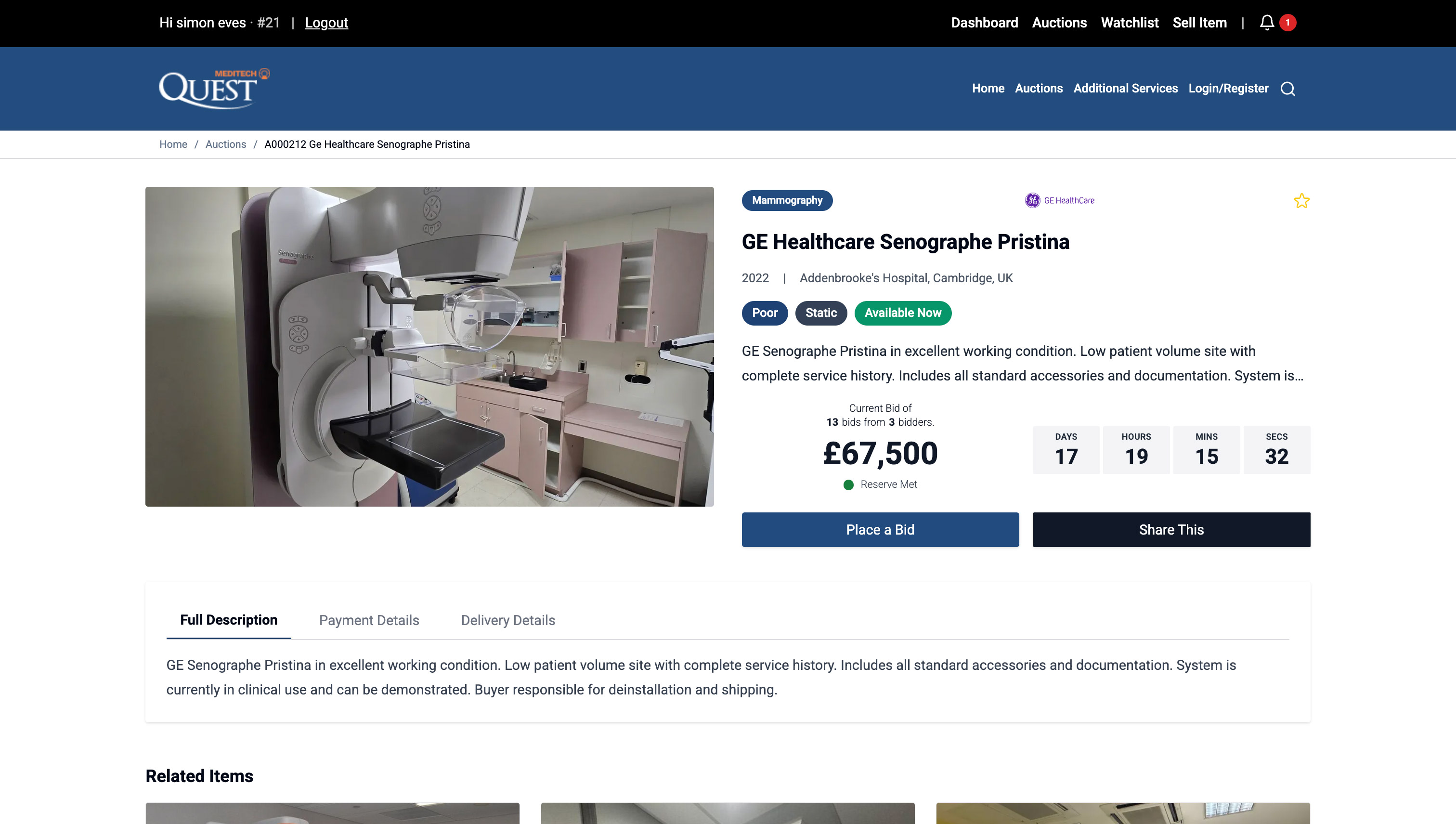Open the search magnifier icon
The image size is (1456, 824).
(x=1288, y=89)
